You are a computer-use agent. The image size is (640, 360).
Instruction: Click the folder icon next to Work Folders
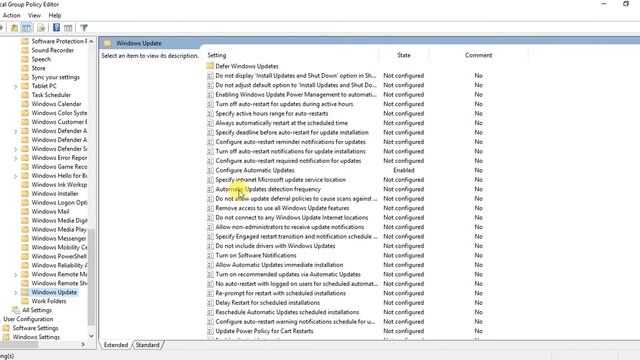pyautogui.click(x=25, y=301)
